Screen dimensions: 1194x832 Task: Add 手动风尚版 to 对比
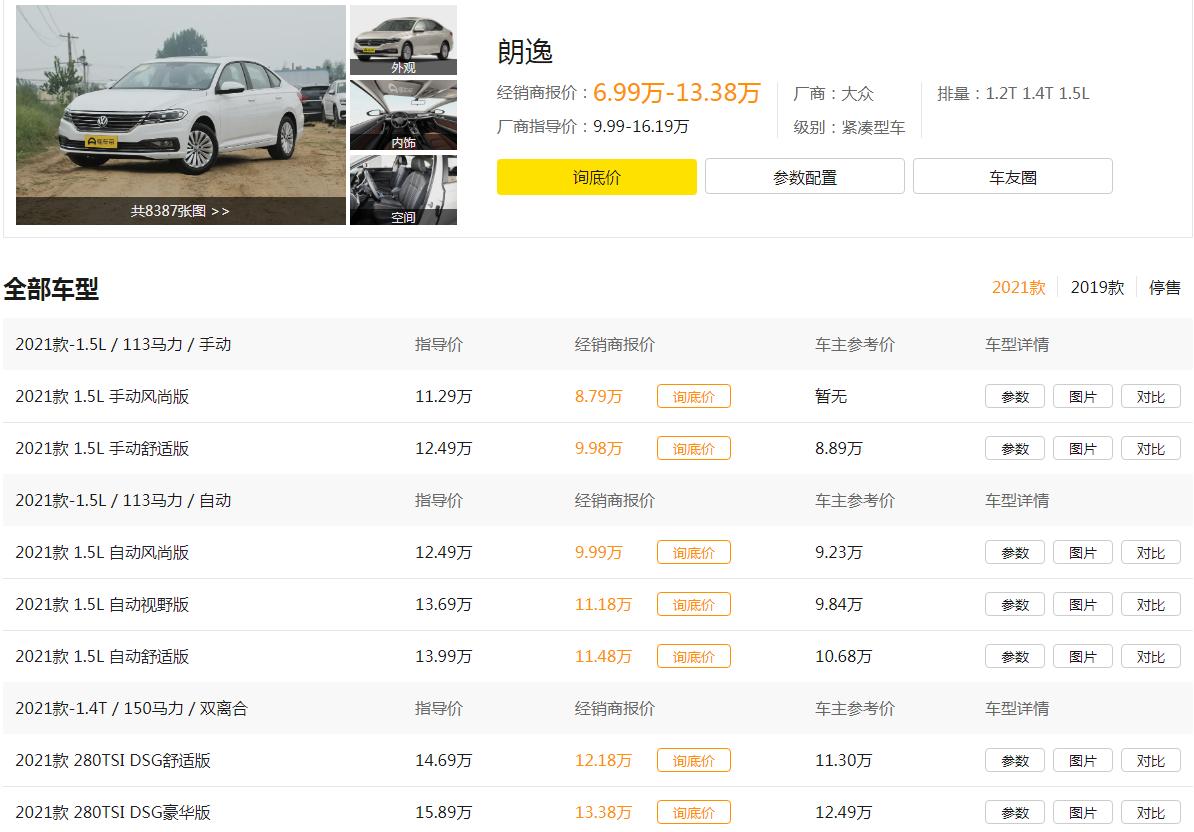click(x=1151, y=397)
